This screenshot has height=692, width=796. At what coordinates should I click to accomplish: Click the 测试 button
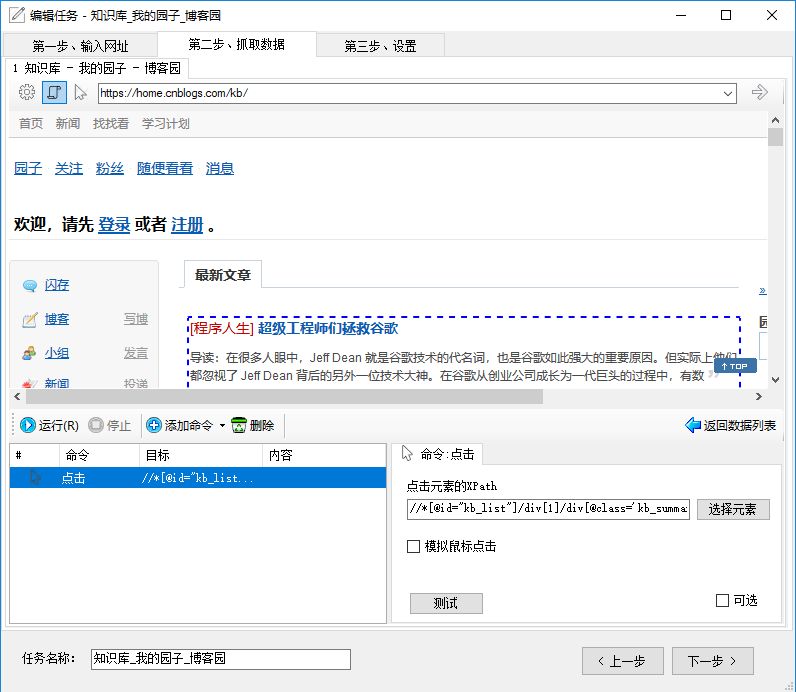pos(446,603)
